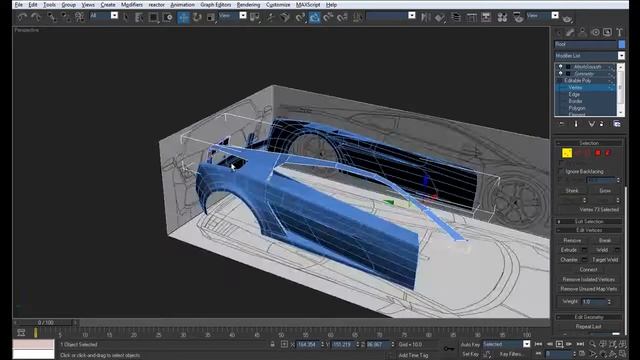The width and height of the screenshot is (640, 360).
Task: Open the render type View dropdown
Action: pos(555,16)
